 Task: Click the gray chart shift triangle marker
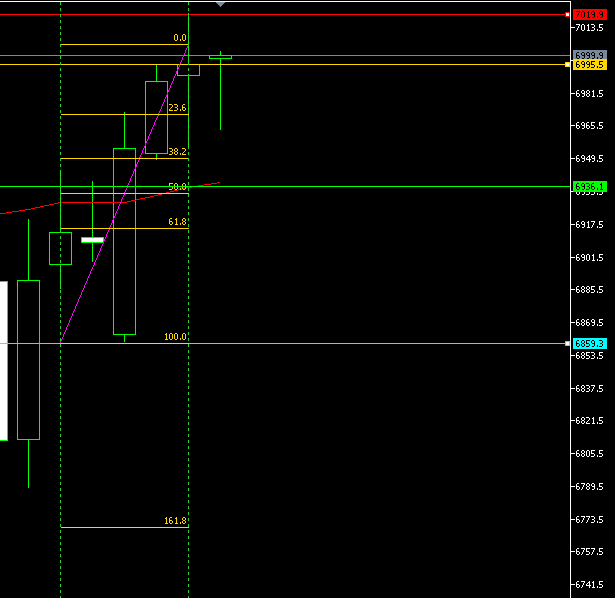(220, 4)
